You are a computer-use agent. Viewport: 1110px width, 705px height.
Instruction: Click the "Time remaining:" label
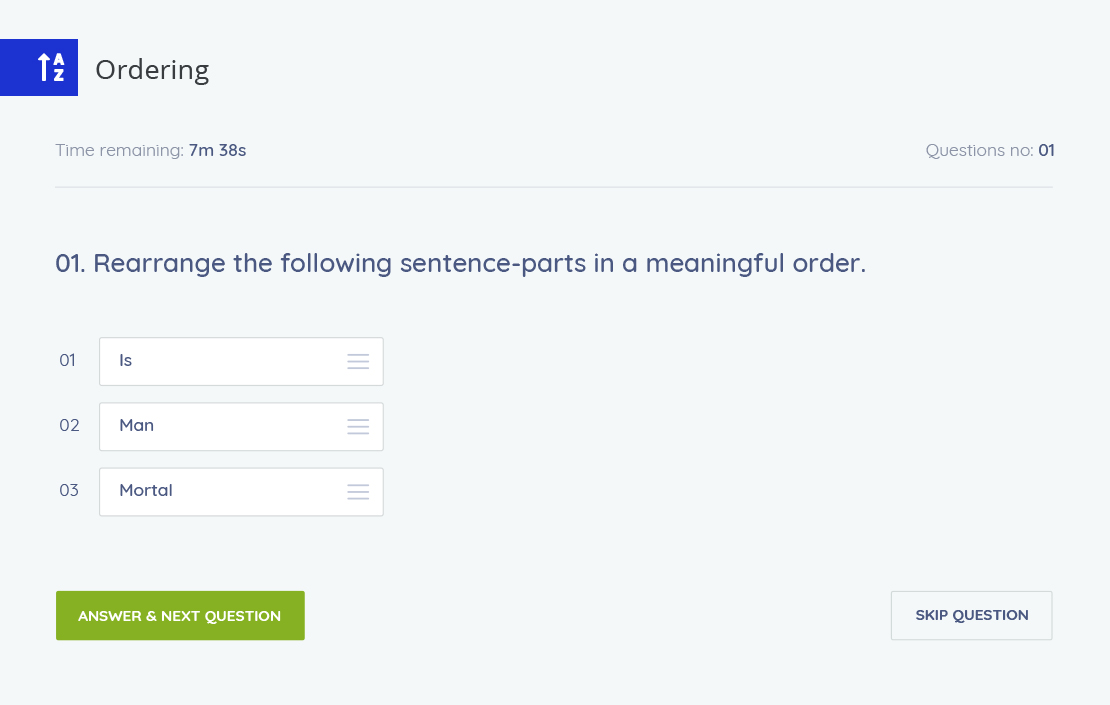point(120,151)
